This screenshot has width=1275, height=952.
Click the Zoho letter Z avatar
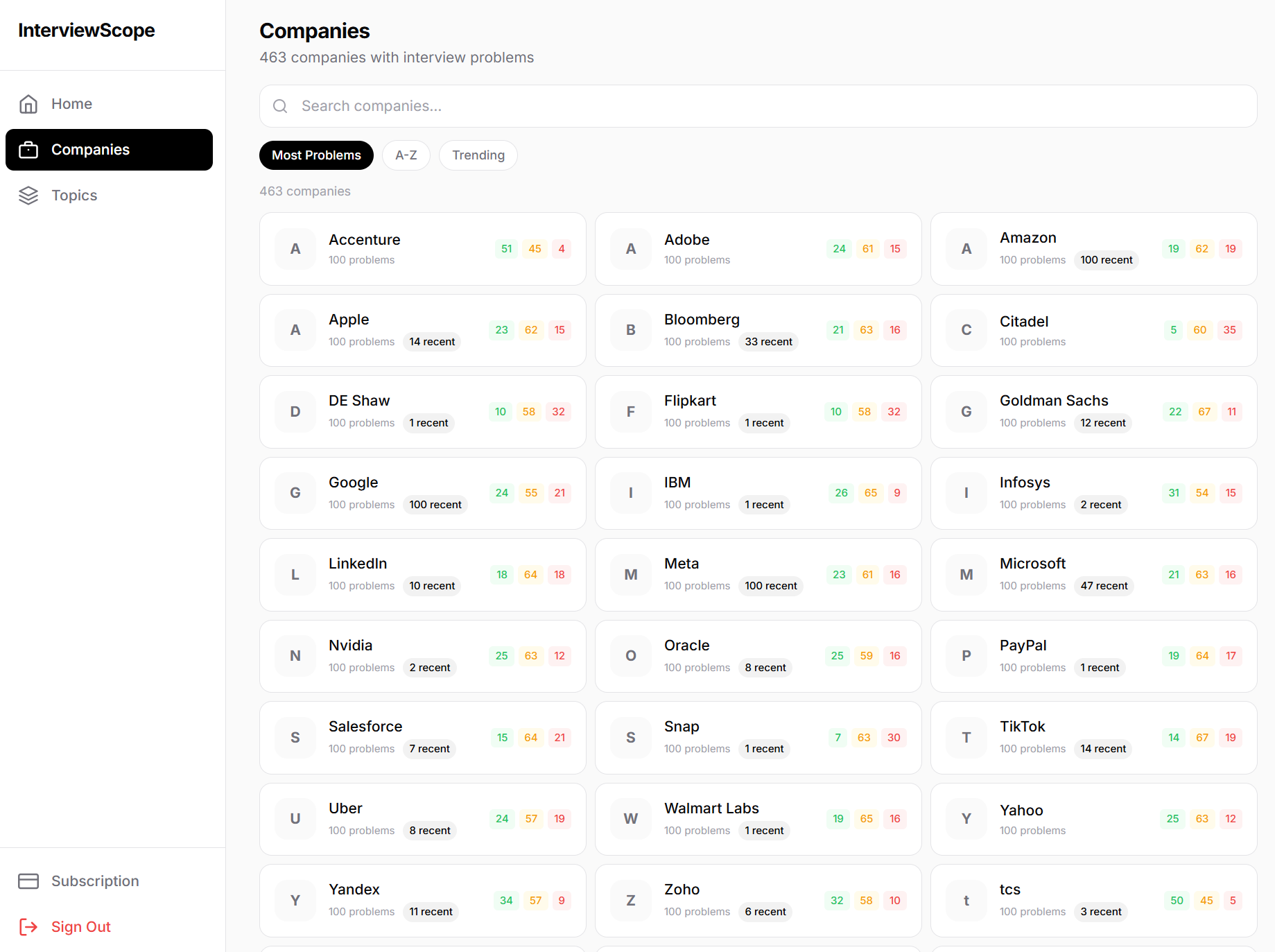(631, 901)
